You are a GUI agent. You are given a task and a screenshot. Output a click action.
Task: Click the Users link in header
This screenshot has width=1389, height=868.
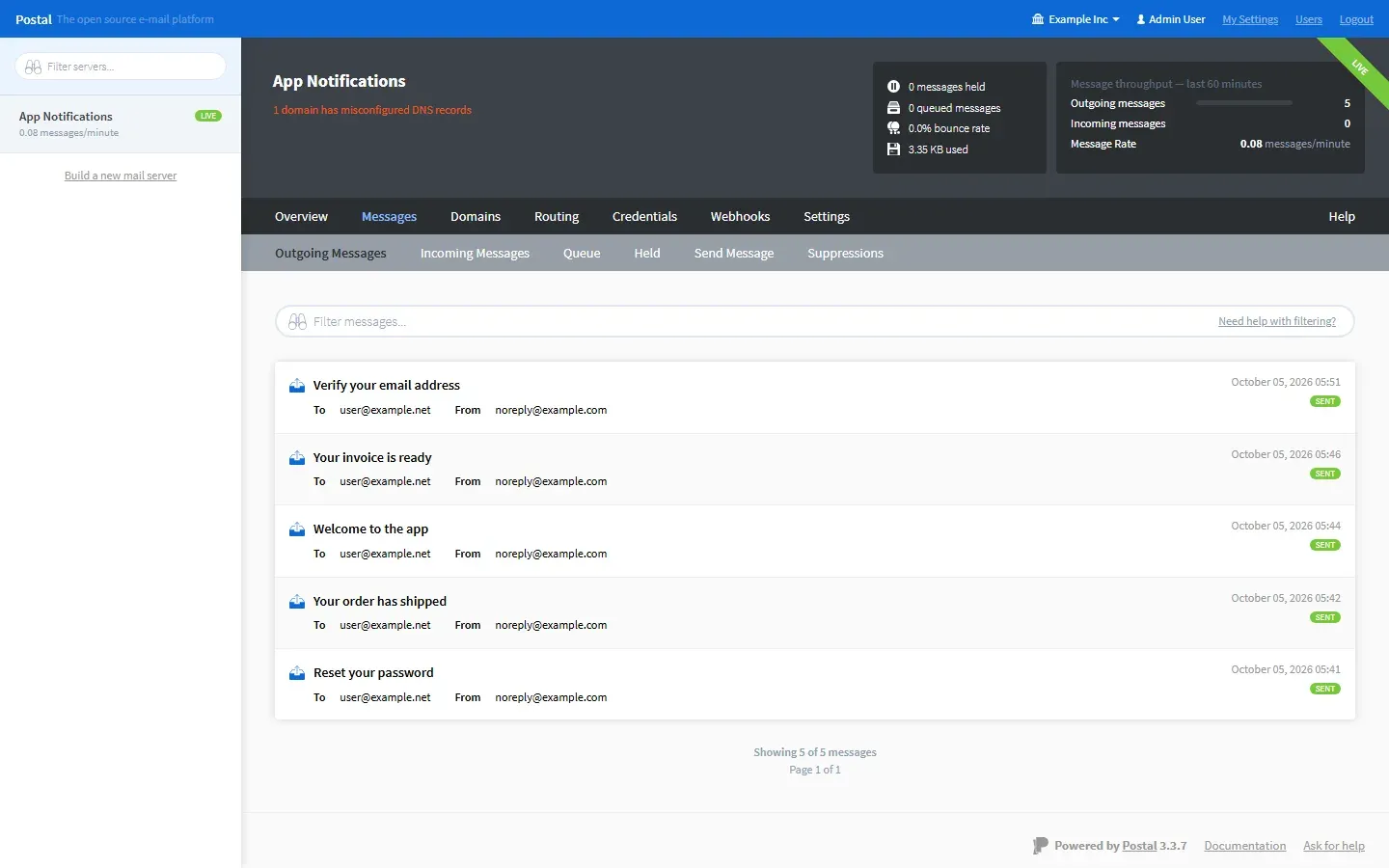[x=1309, y=19]
